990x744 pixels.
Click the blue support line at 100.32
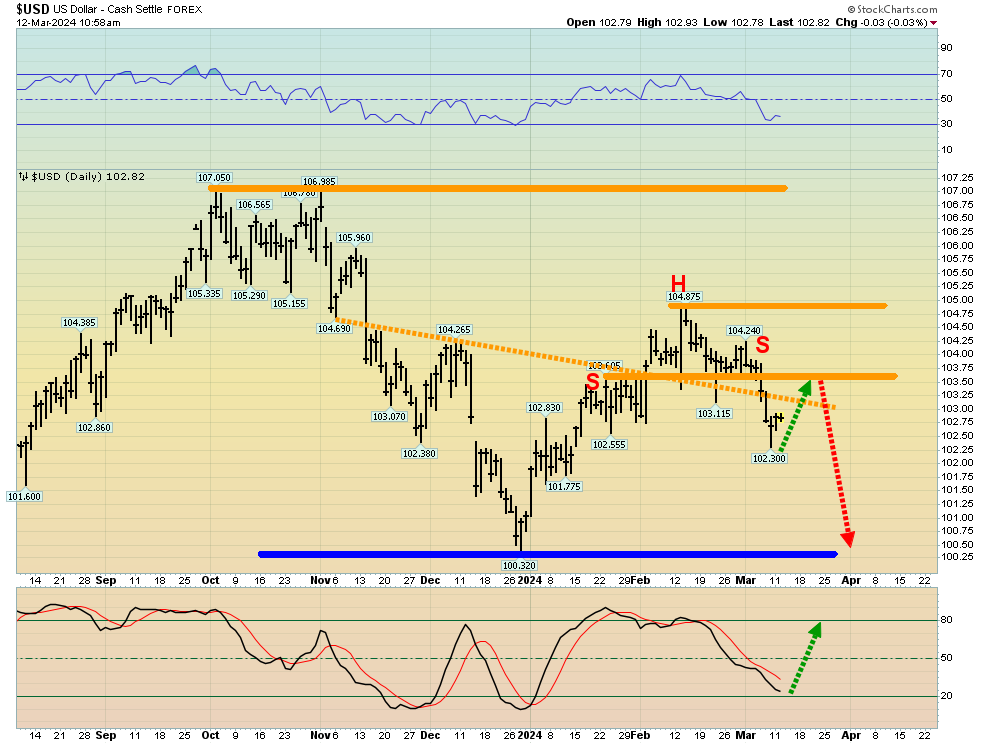point(548,555)
